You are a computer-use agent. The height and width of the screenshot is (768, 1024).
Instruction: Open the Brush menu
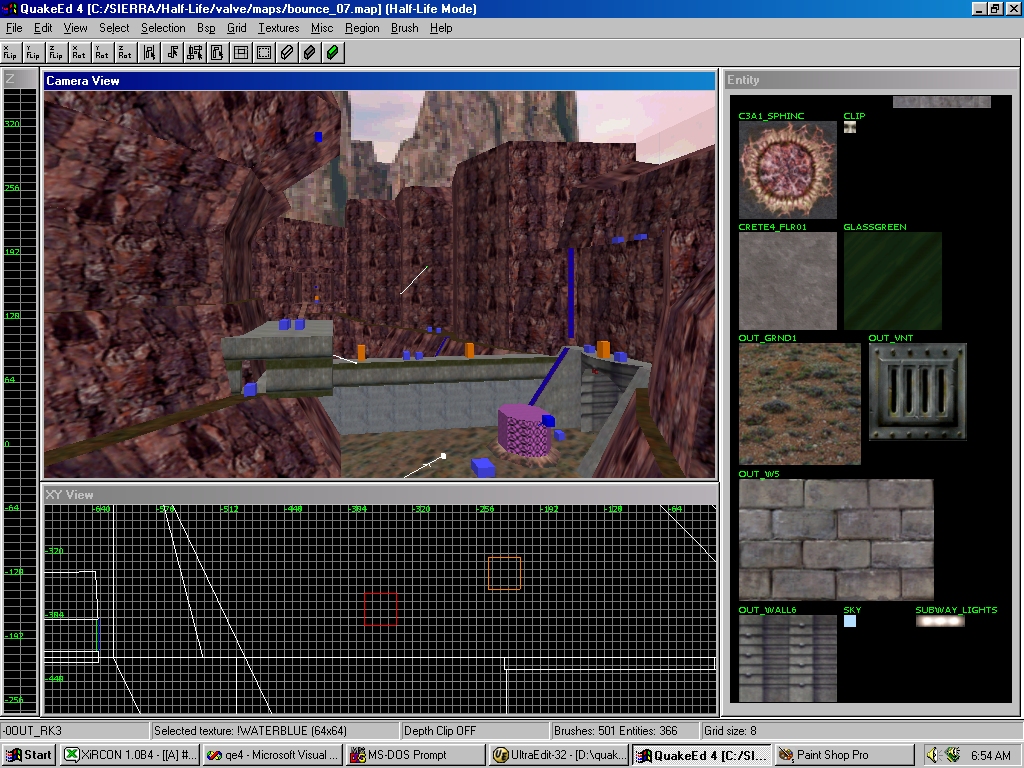click(405, 28)
